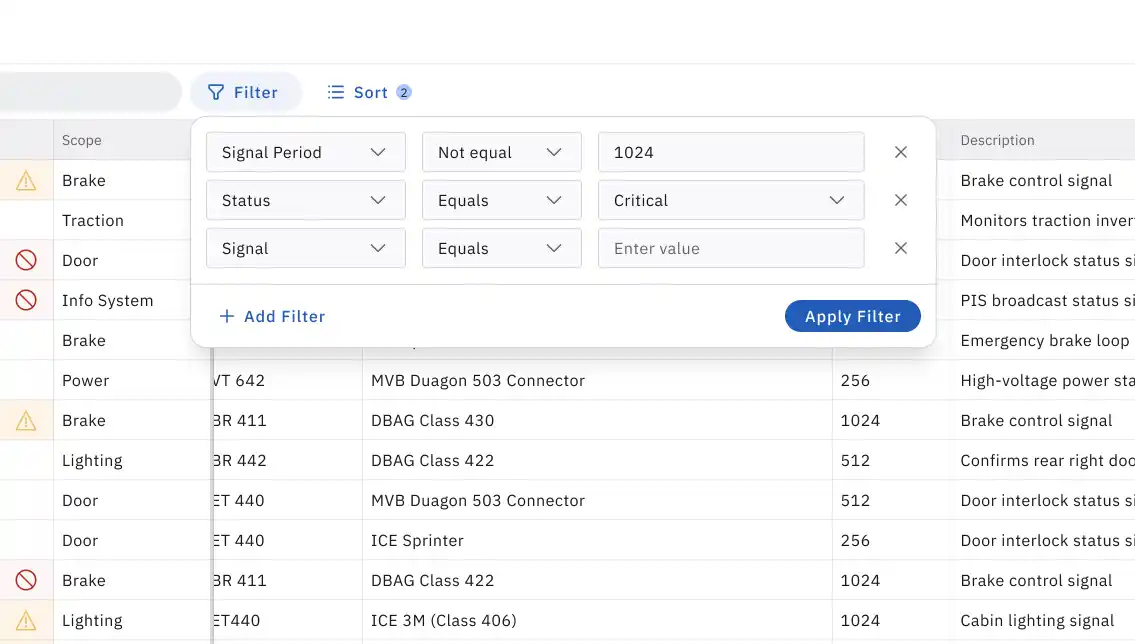This screenshot has height=644, width=1135.
Task: Select the Cabin lighting signal description
Action: pos(1037,620)
